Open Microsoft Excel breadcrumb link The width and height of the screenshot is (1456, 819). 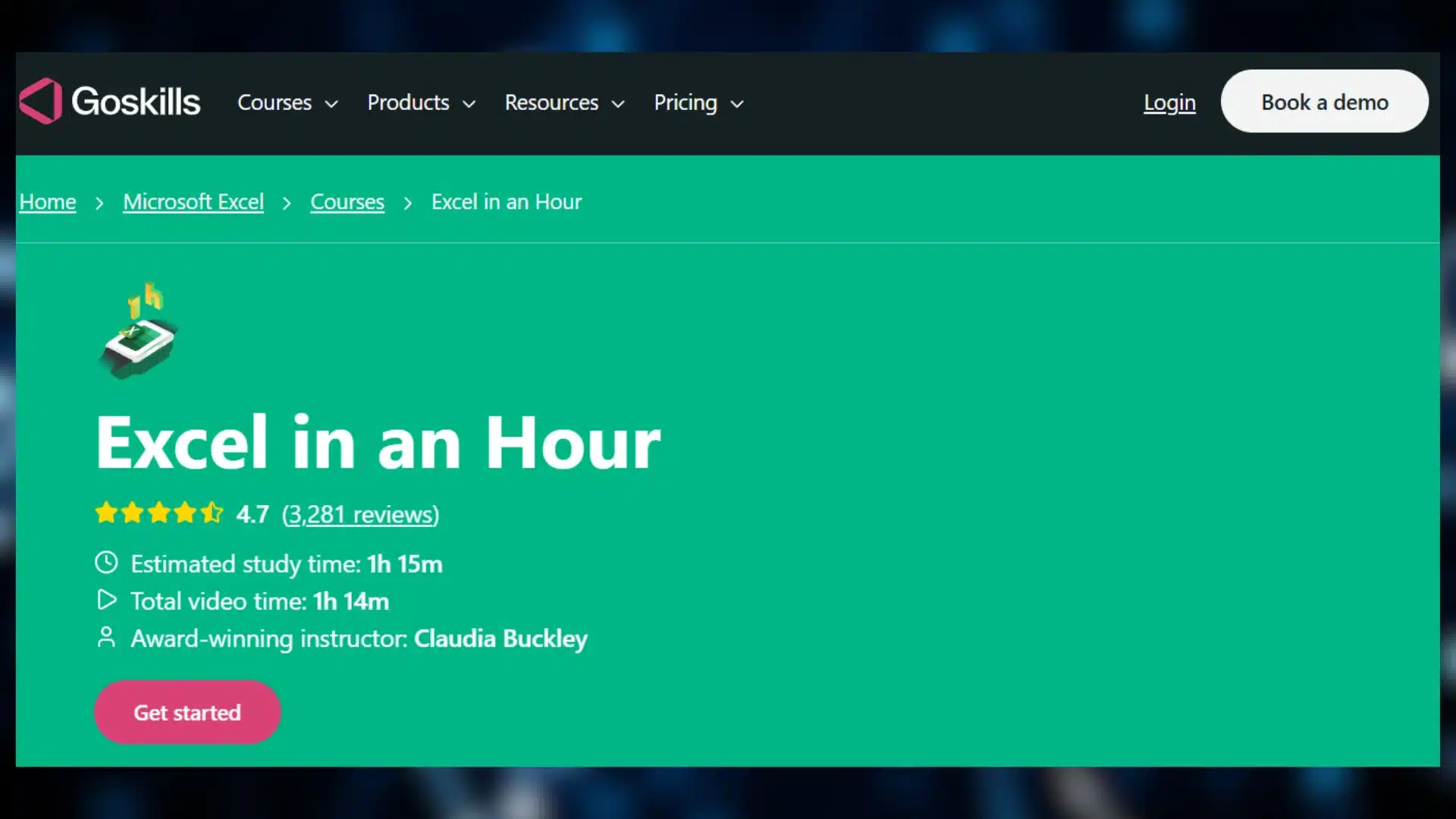(x=193, y=202)
